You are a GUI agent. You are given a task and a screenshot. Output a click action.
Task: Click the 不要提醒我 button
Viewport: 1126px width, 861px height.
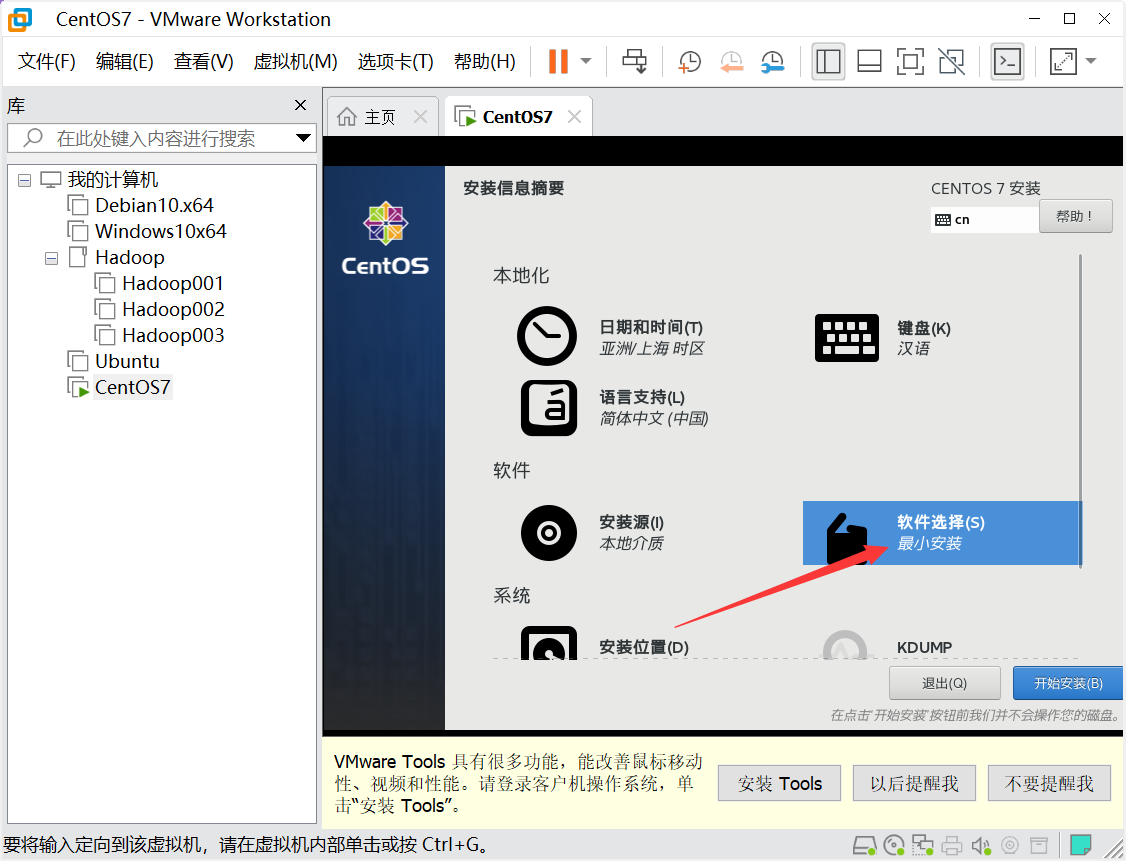(1049, 783)
